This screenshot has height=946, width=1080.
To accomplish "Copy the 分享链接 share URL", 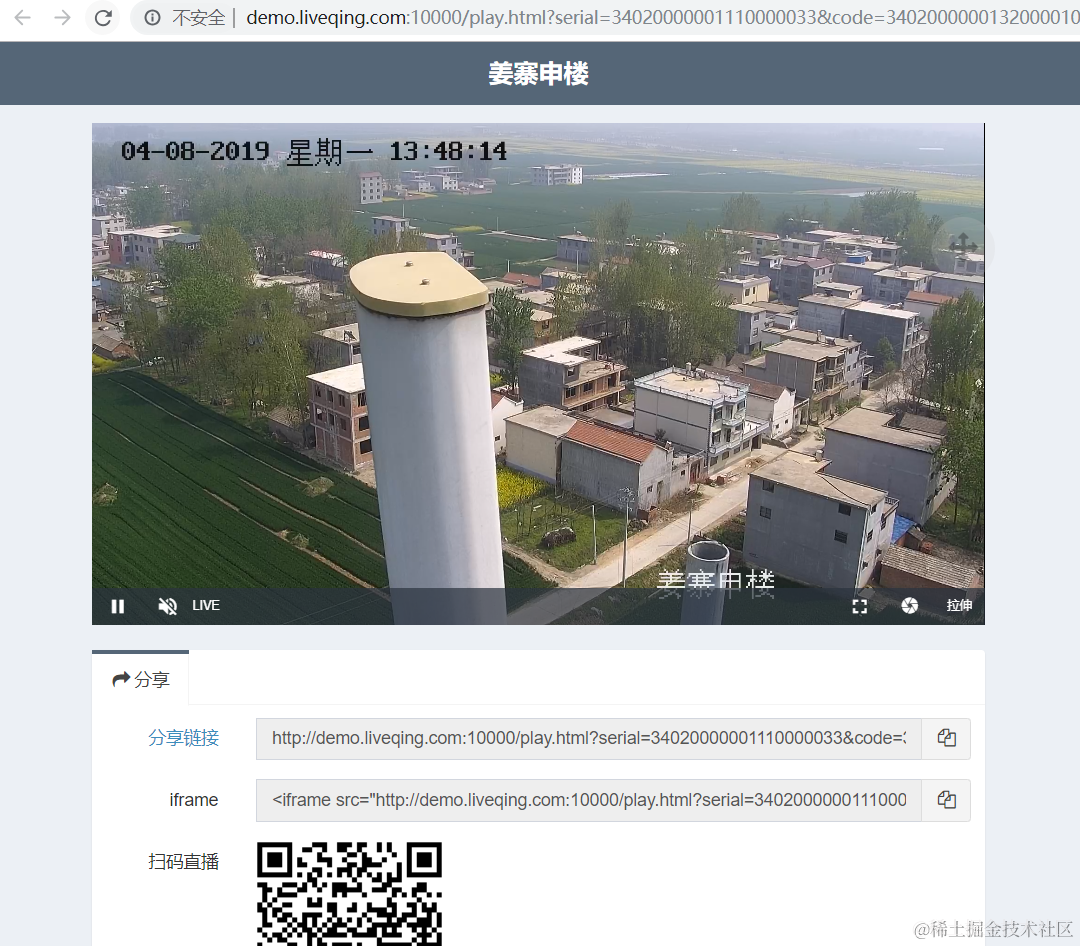I will point(946,739).
